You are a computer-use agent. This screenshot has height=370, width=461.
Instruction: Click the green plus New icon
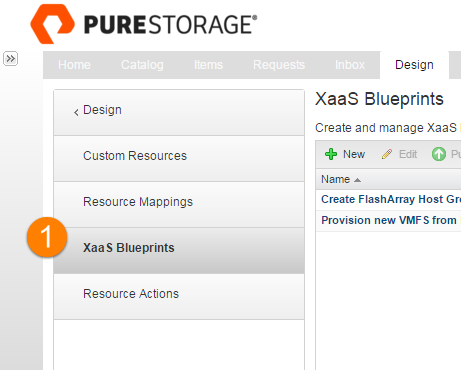(x=331, y=154)
